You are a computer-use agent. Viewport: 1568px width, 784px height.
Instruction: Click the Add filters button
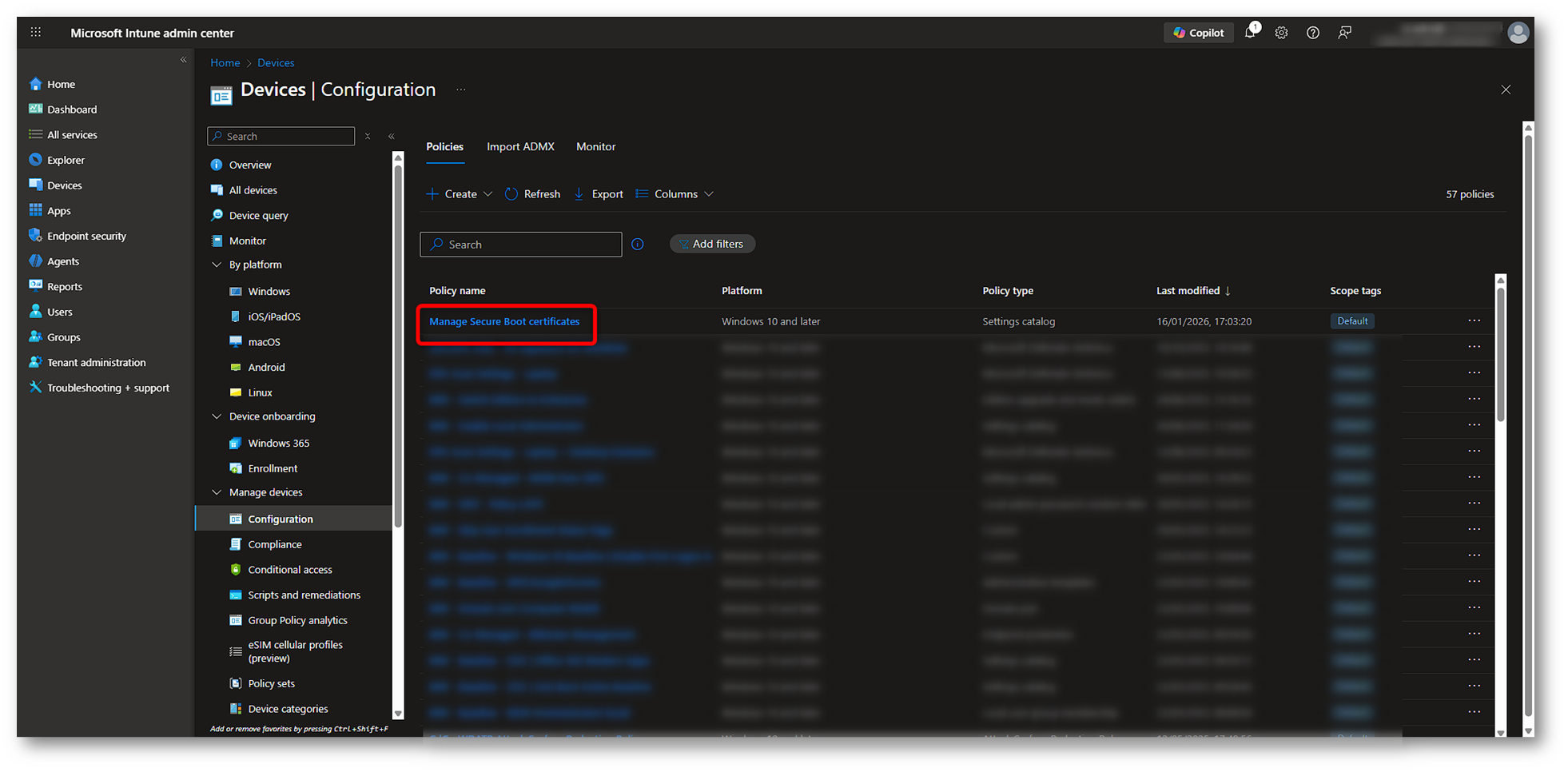712,244
